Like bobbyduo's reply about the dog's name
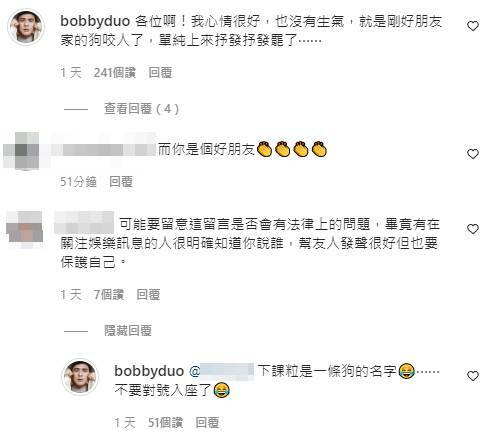 pyautogui.click(x=473, y=376)
